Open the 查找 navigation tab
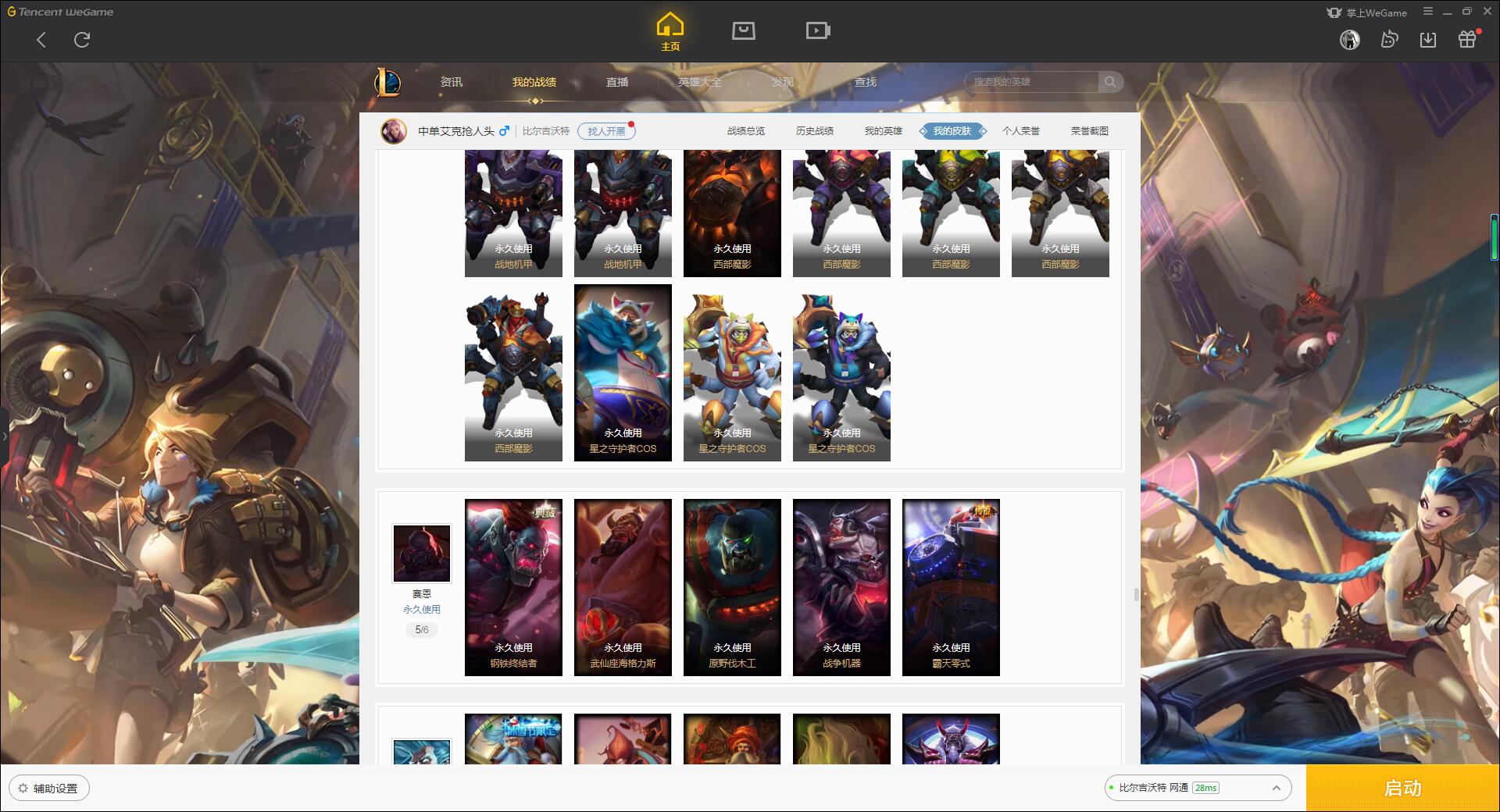The width and height of the screenshot is (1500, 812). (866, 82)
